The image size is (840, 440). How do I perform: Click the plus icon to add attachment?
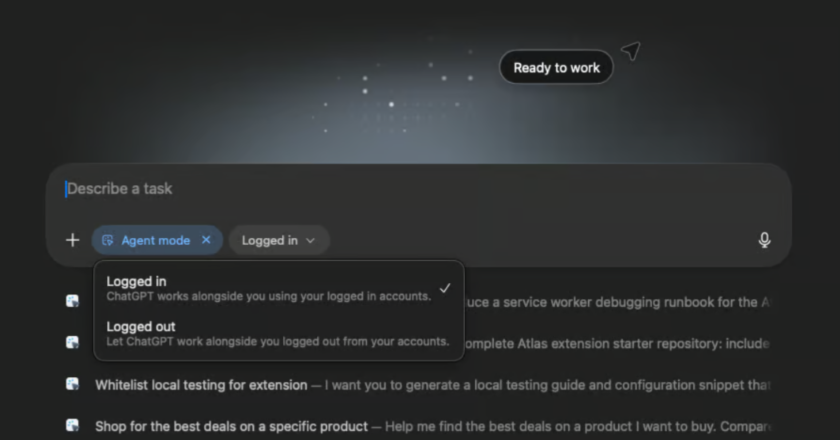(72, 240)
